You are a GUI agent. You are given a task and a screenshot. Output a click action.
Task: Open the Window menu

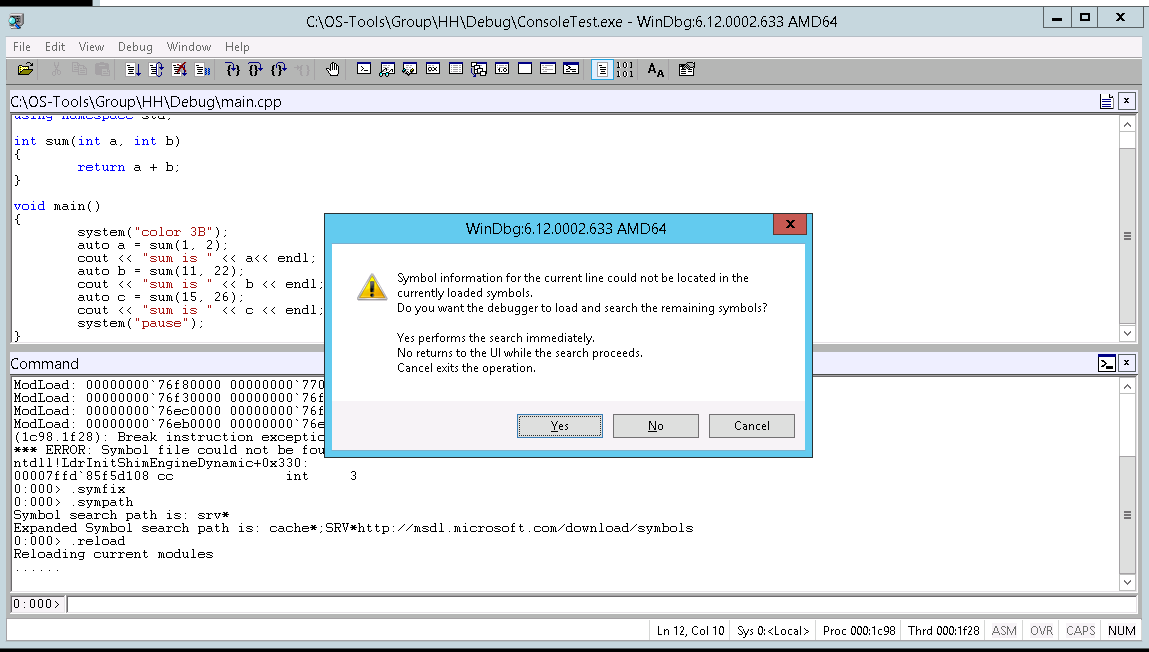point(189,46)
